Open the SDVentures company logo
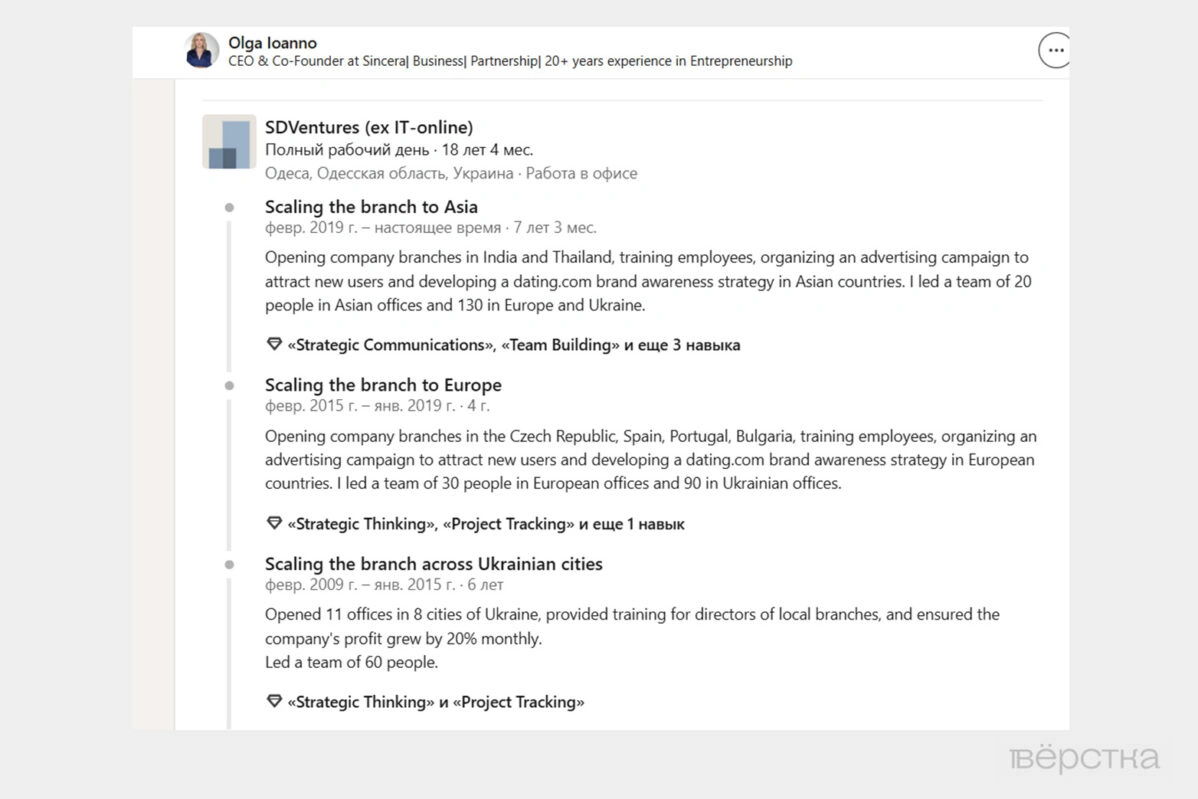Viewport: 1198px width, 799px height. (x=229, y=141)
